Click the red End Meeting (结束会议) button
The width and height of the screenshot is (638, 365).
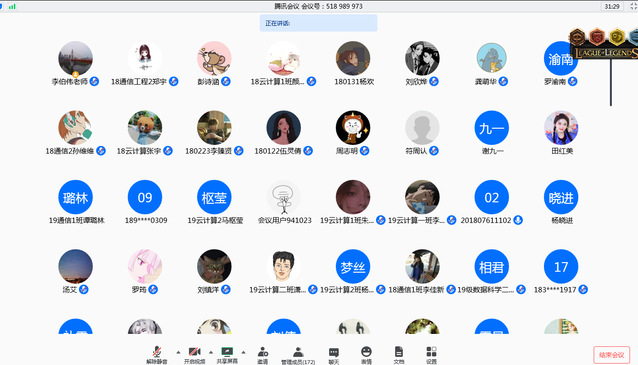[612, 355]
